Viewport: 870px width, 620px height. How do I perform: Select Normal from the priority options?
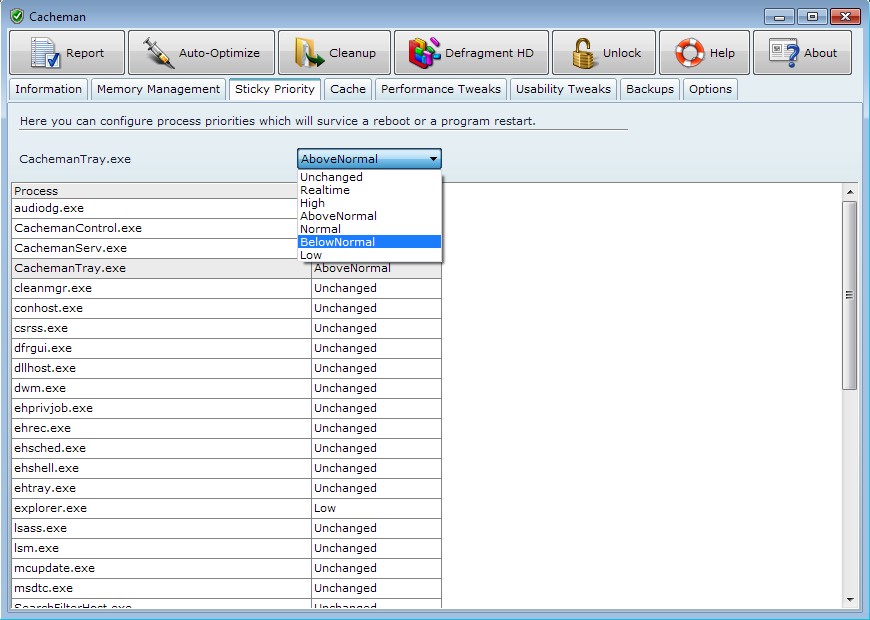pos(370,229)
